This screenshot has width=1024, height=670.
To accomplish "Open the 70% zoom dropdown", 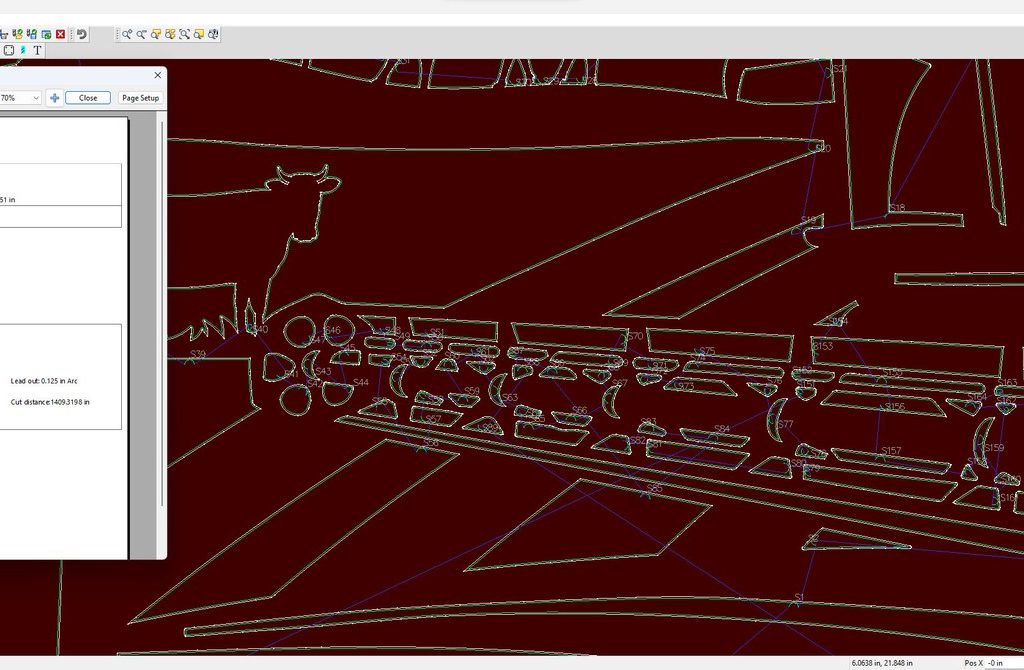I will (35, 98).
